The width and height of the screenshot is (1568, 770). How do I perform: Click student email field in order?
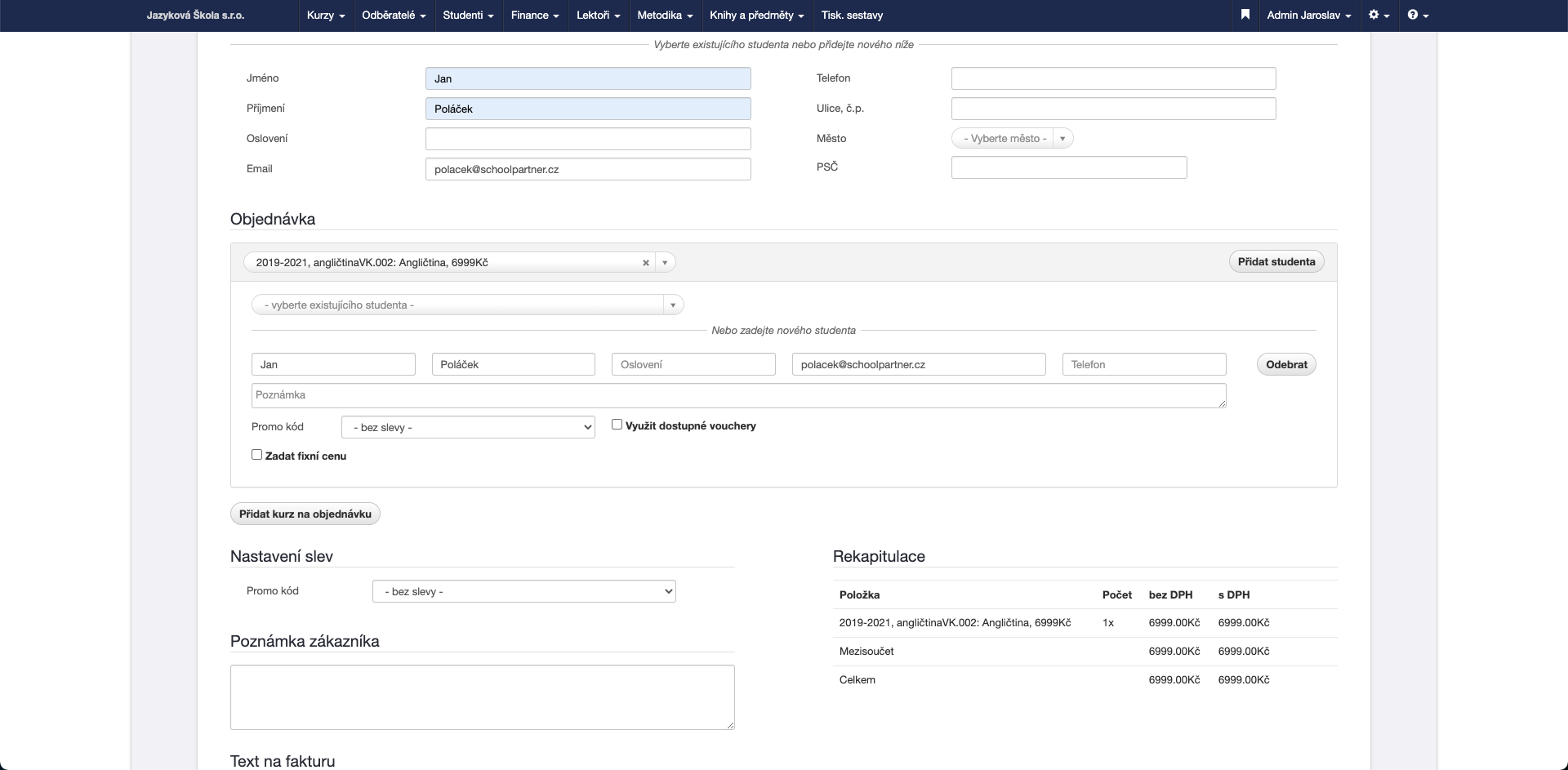pyautogui.click(x=919, y=364)
